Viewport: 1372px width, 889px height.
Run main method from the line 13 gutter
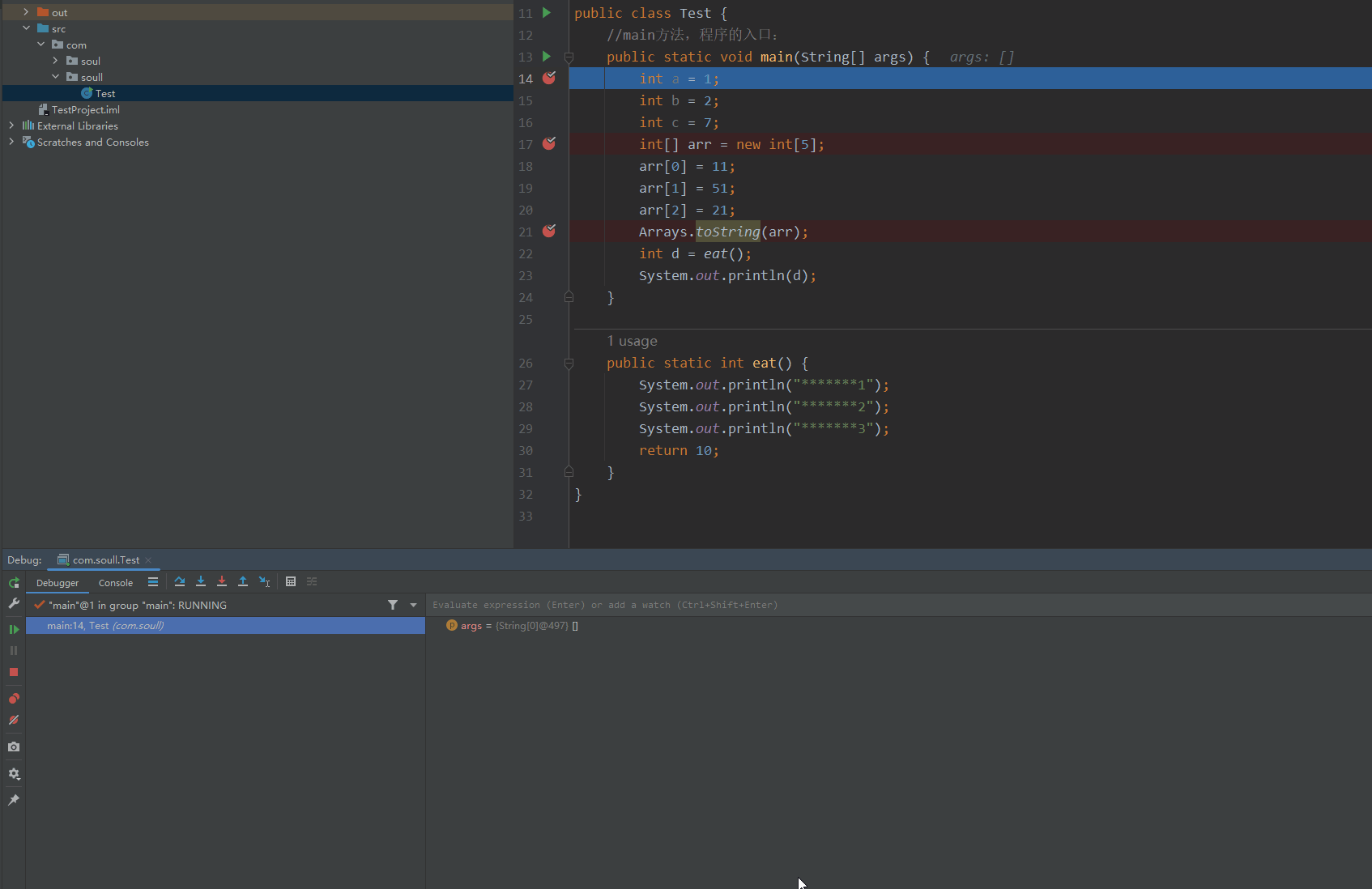click(547, 57)
